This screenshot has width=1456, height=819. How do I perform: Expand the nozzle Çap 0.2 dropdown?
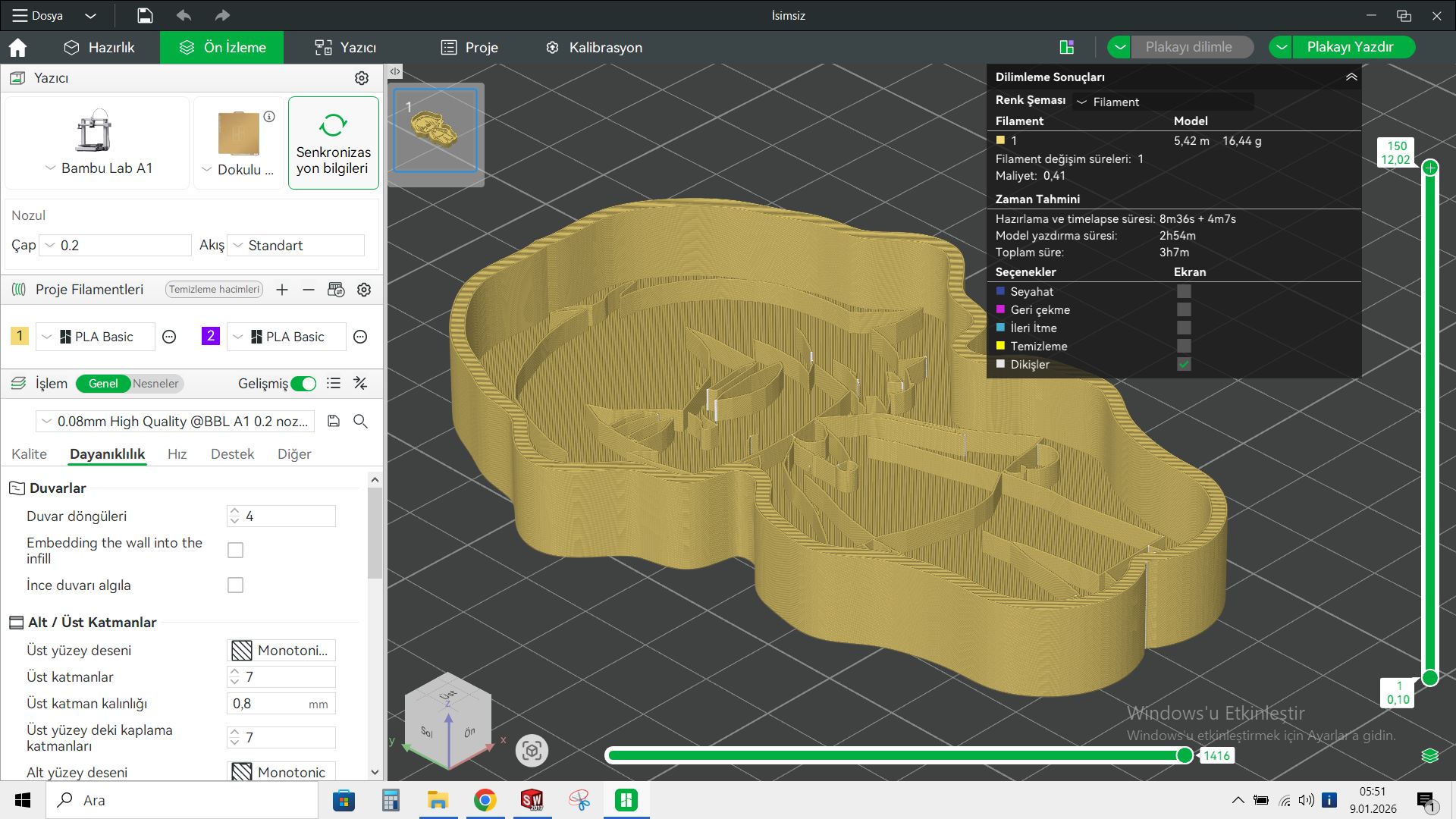click(116, 246)
